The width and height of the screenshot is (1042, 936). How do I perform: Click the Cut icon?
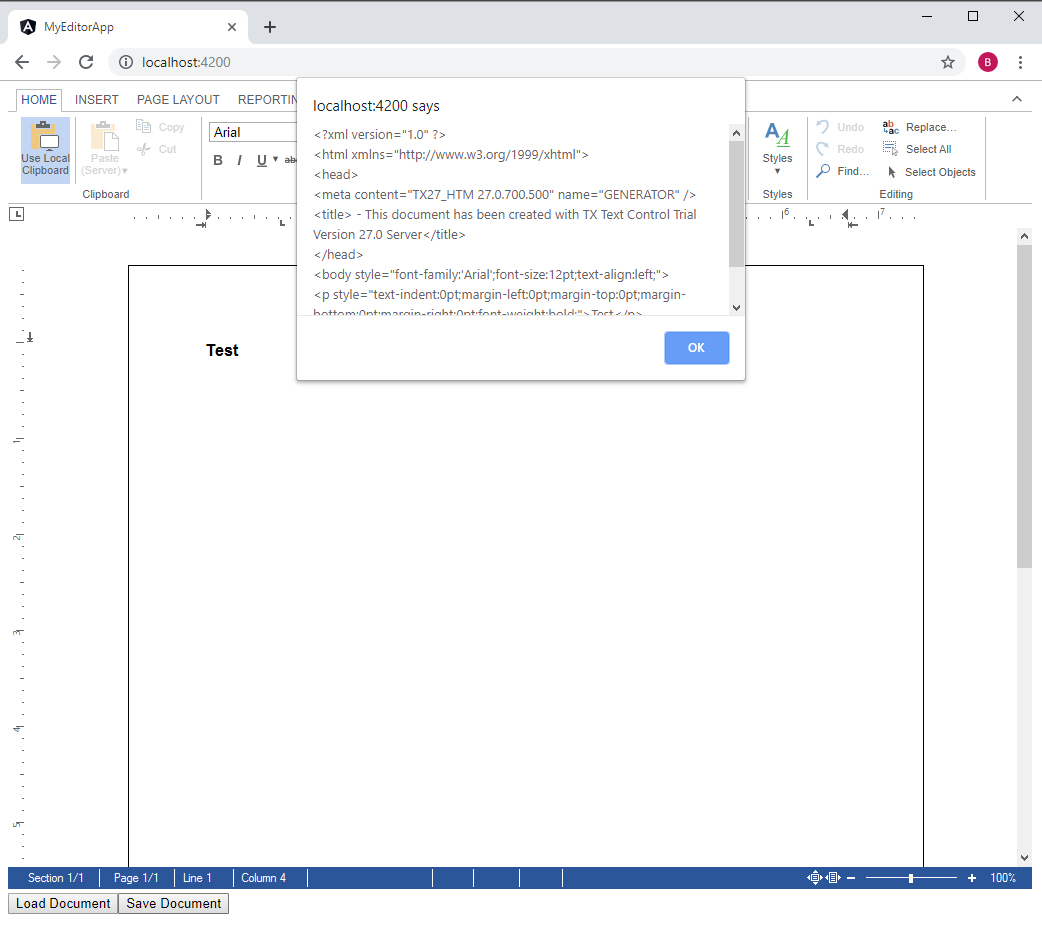click(x=143, y=148)
